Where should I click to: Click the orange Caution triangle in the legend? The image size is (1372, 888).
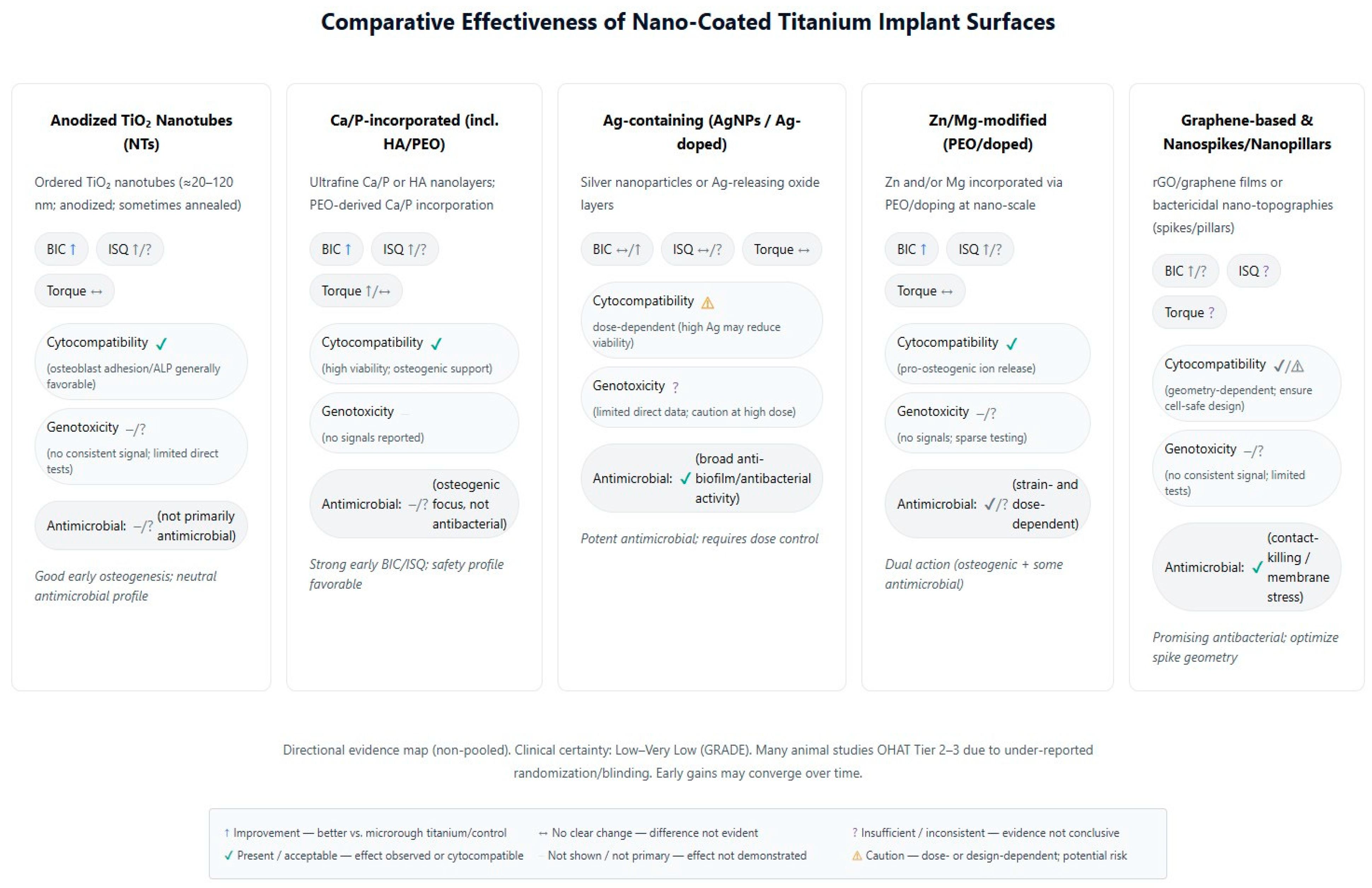tap(856, 856)
